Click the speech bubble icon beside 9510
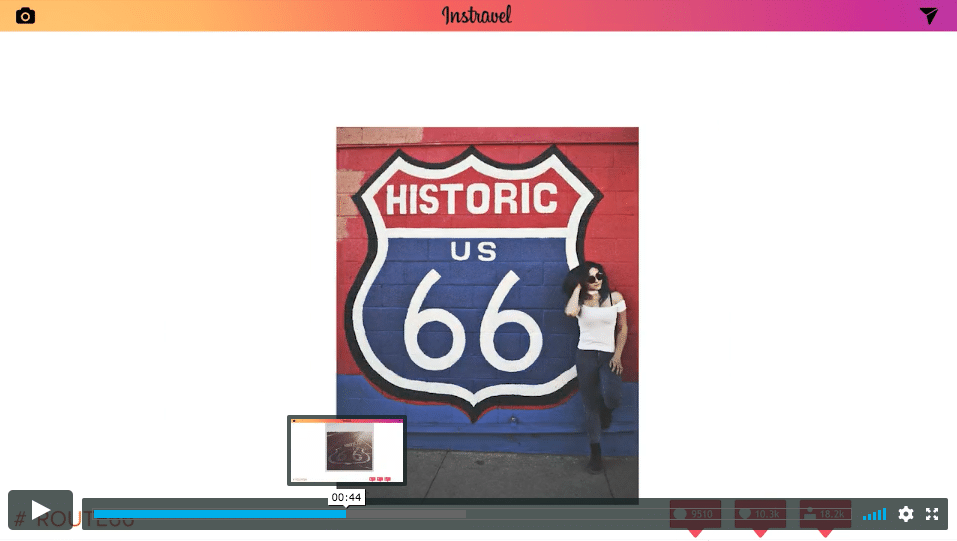Viewport: 957px width, 541px height. click(x=681, y=514)
